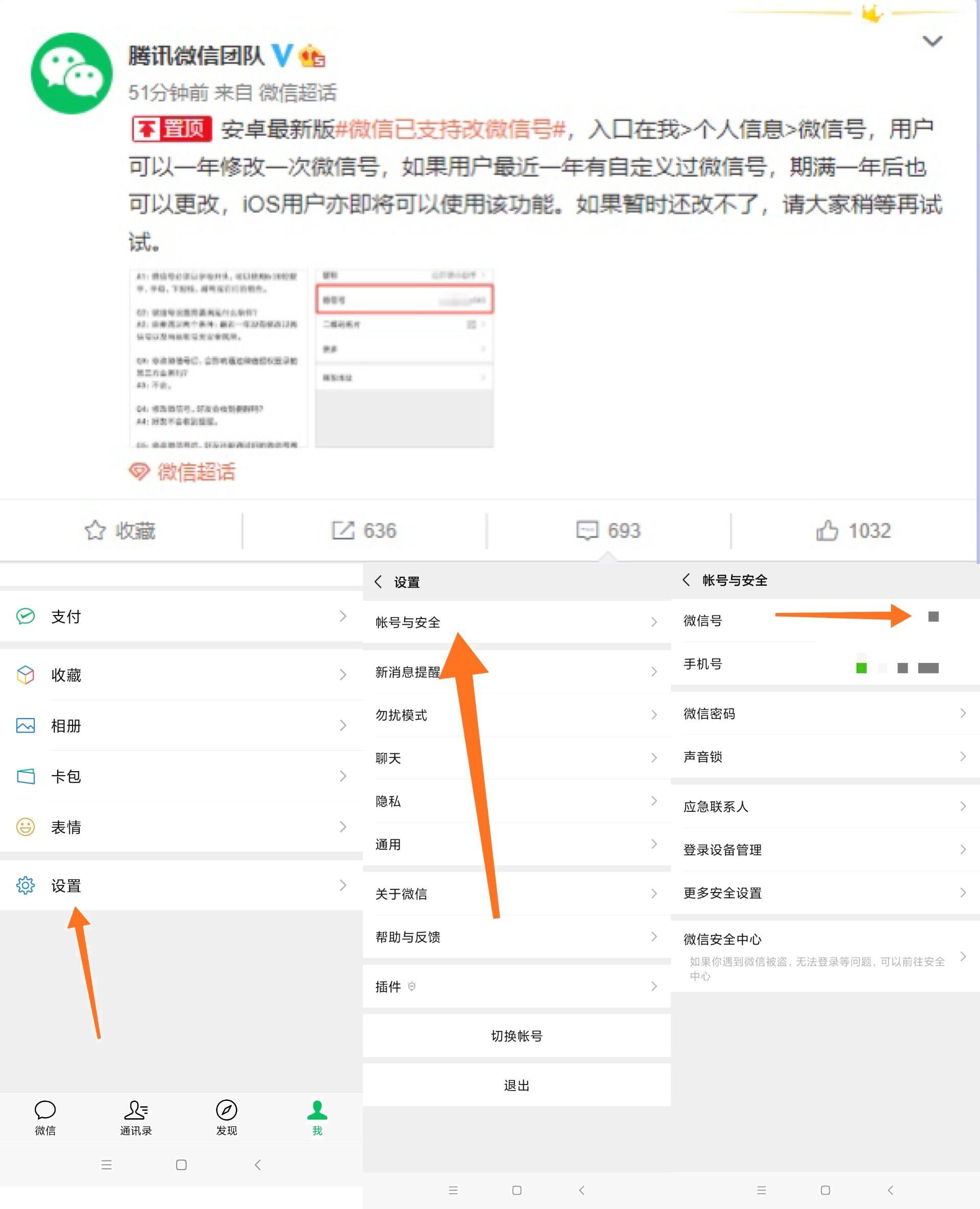Viewport: 980px width, 1209px height.
Task: Switch to the 我 tab
Action: (317, 1118)
